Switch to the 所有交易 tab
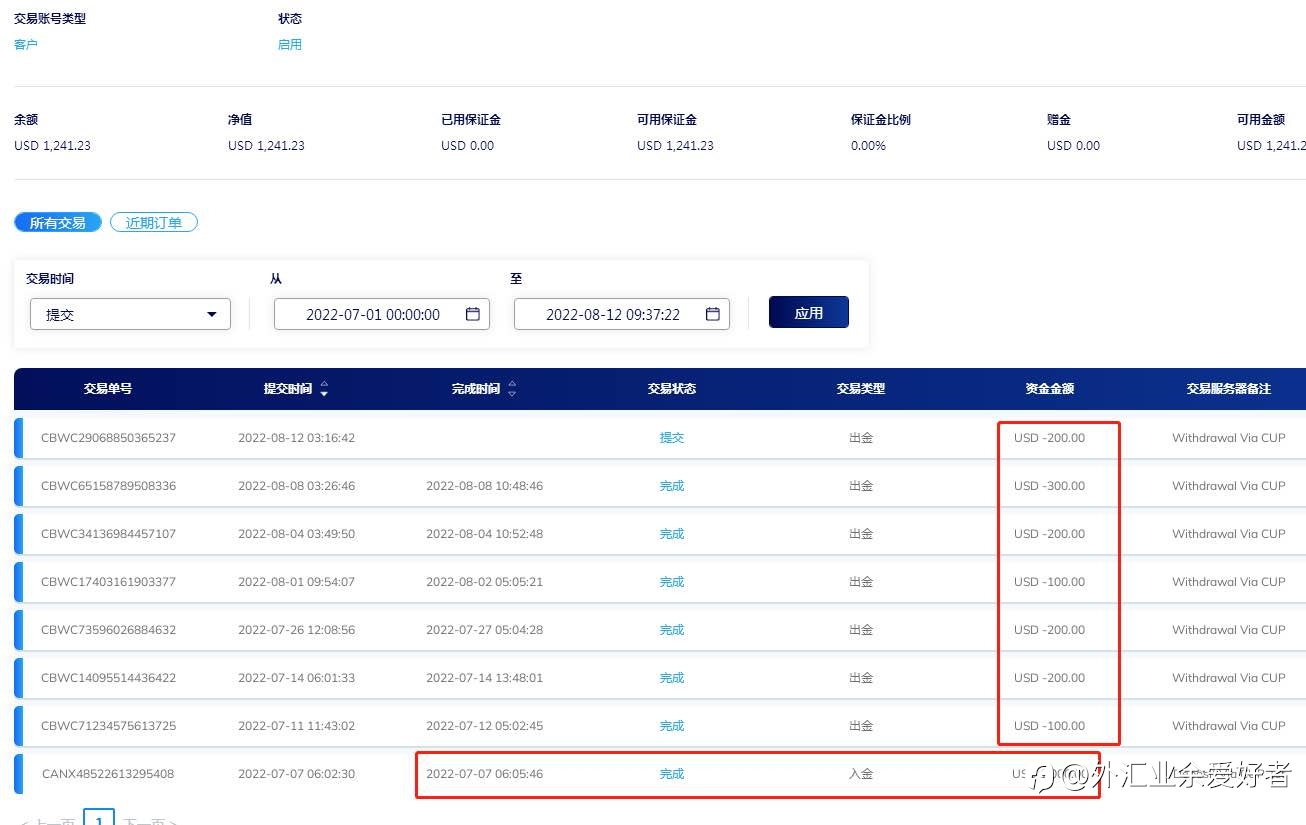 point(58,222)
